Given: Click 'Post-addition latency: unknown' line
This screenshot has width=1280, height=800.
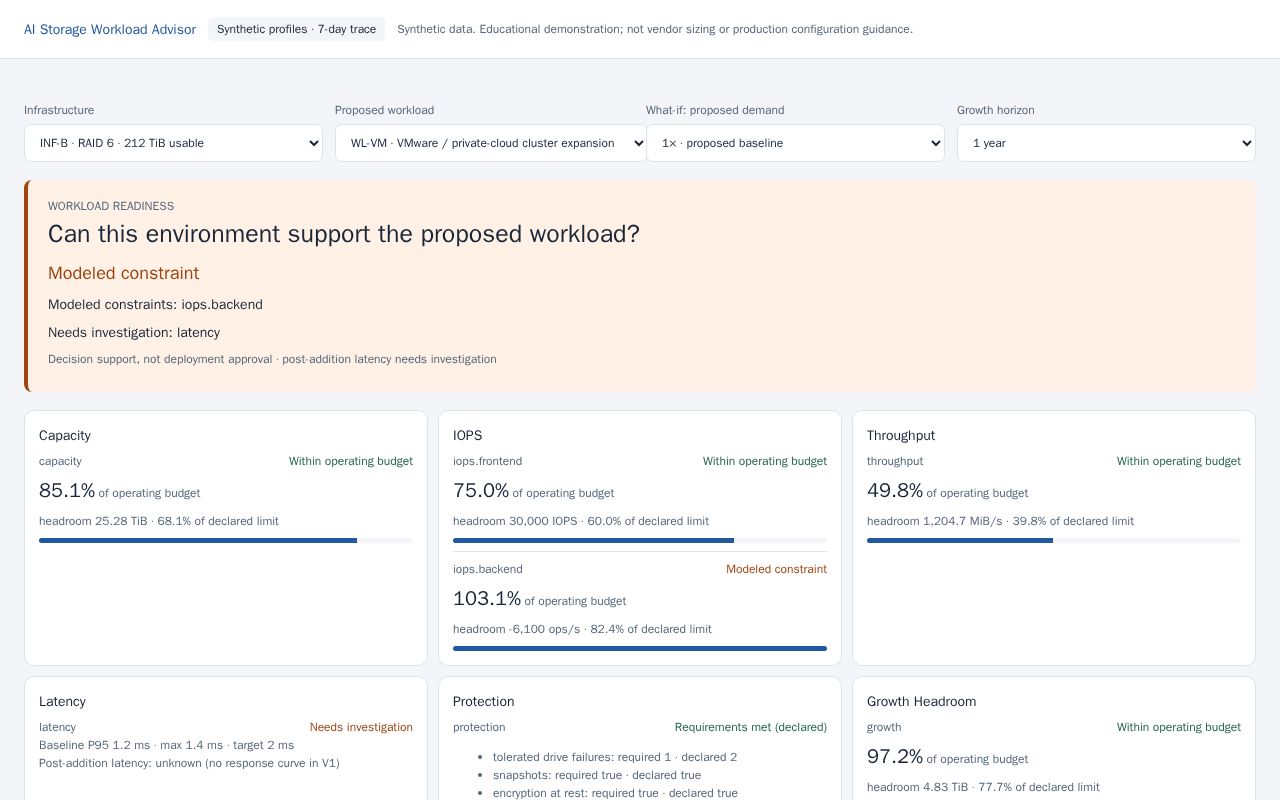Looking at the screenshot, I should 189,763.
